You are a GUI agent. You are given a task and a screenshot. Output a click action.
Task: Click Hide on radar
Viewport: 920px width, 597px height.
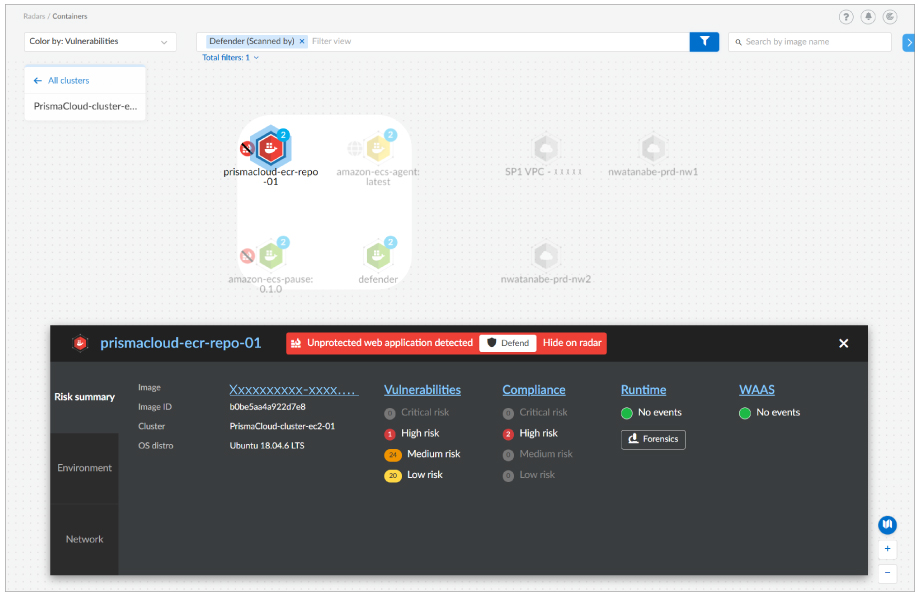572,343
